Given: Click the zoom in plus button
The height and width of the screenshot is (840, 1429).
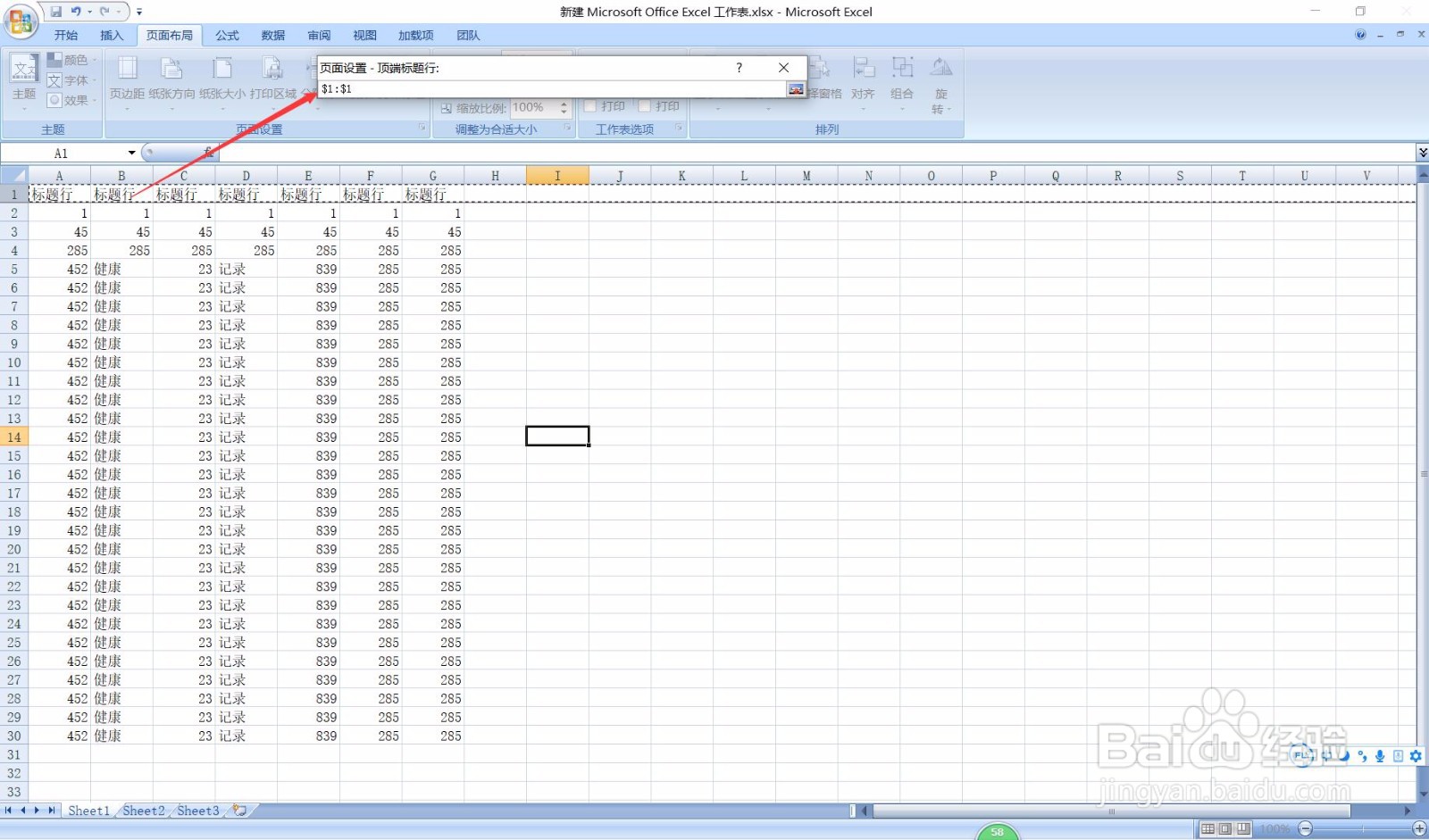Looking at the screenshot, I should pos(1419,829).
